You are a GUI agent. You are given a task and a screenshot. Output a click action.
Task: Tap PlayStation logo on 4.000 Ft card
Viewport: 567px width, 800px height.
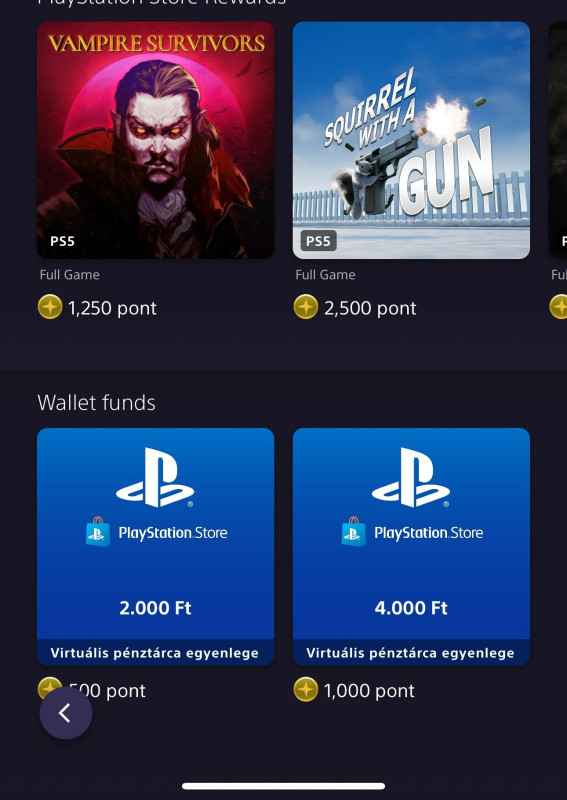(x=411, y=478)
